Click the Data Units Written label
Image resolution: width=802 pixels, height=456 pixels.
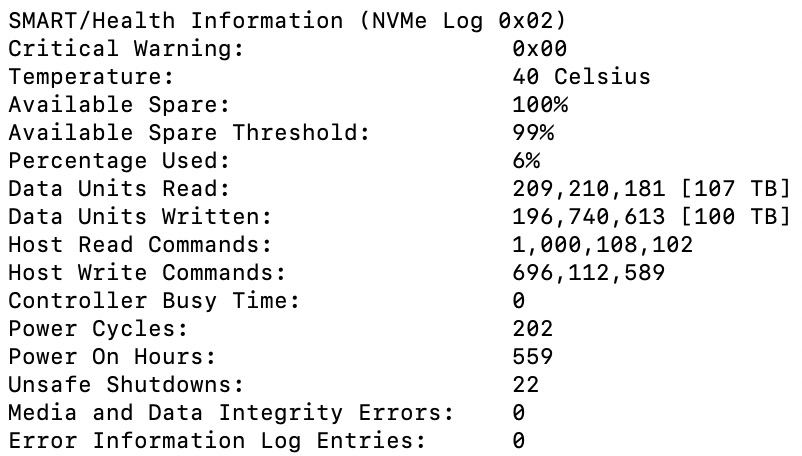coord(140,216)
